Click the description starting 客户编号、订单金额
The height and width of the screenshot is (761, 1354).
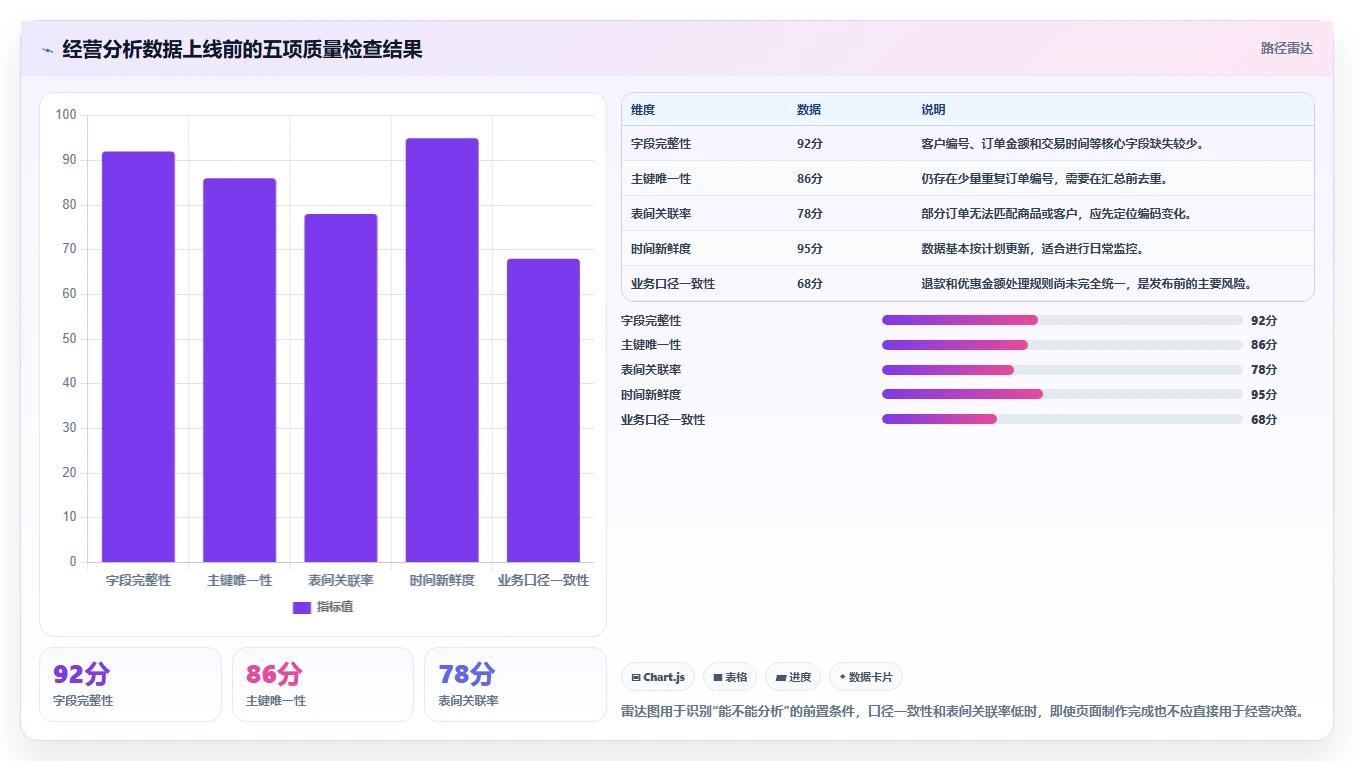click(x=1064, y=144)
